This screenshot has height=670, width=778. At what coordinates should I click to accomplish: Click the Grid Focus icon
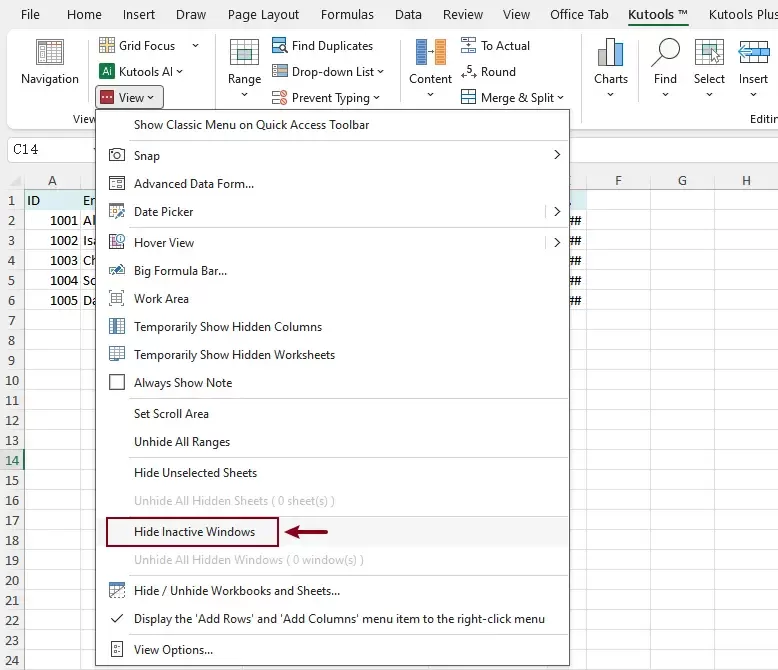coord(107,45)
